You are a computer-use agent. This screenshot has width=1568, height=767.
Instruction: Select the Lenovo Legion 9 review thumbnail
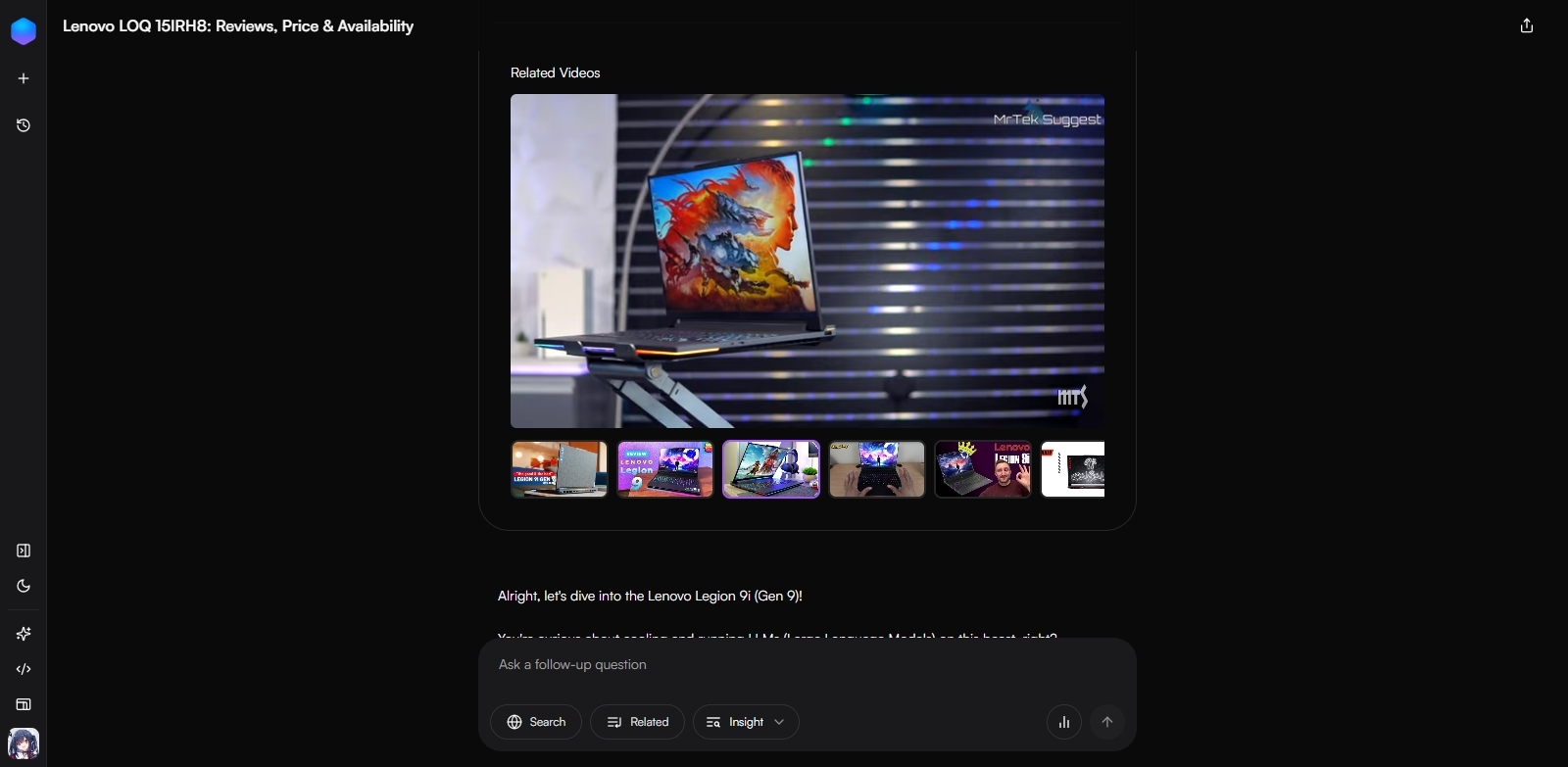[665, 469]
